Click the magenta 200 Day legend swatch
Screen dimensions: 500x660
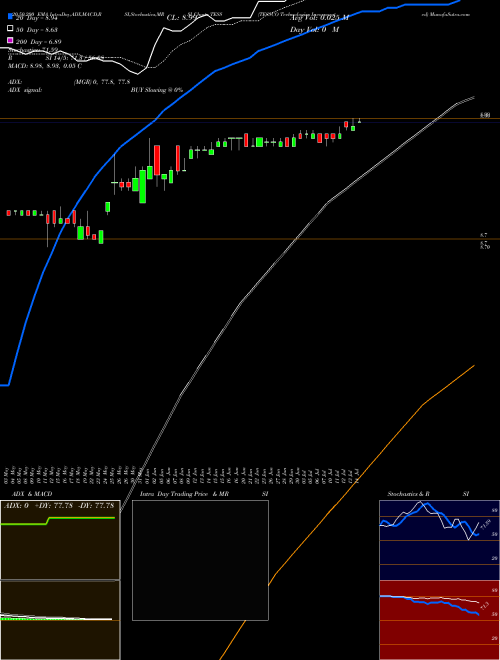[x=10, y=40]
